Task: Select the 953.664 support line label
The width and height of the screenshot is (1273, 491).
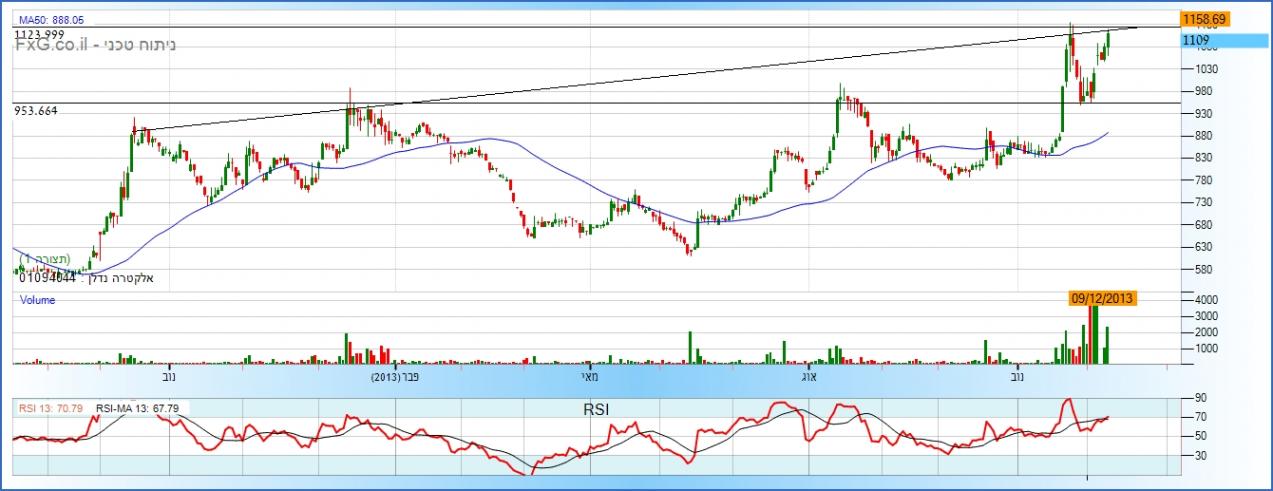Action: click(36, 111)
